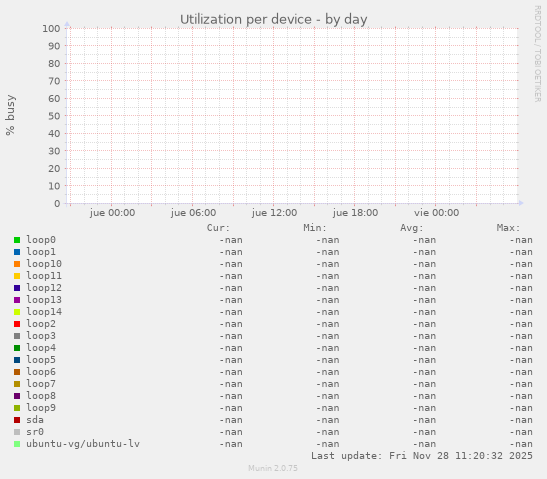547x479 pixels.
Task: Click the Cur: column header
Action: (x=218, y=228)
